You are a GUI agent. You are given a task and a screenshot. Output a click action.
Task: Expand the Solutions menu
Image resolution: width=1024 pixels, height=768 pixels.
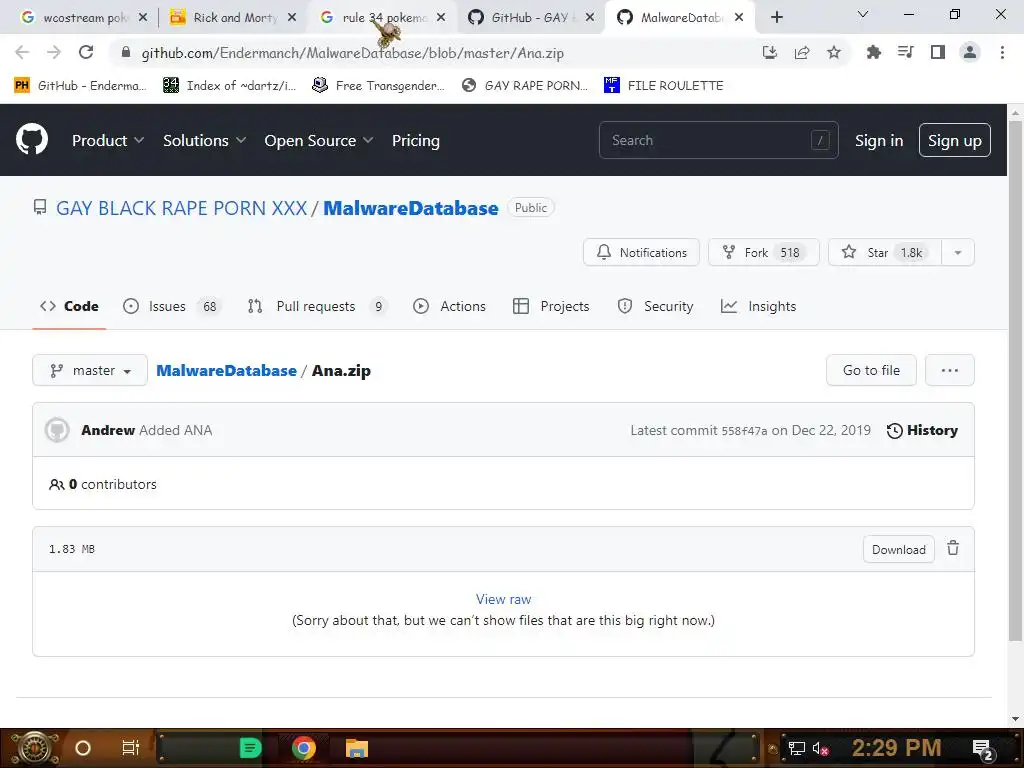click(x=204, y=140)
